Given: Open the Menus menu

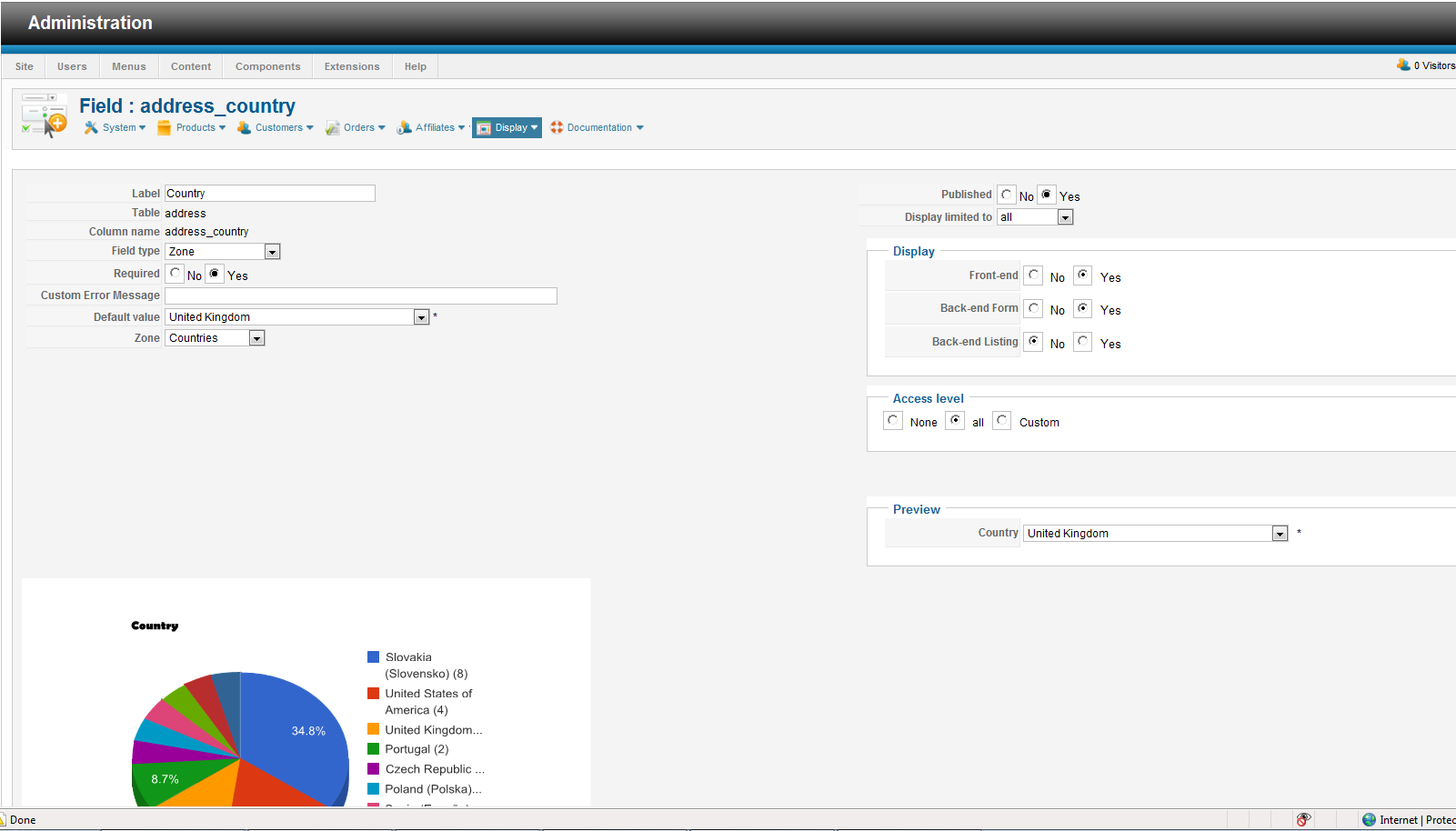Looking at the screenshot, I should [129, 66].
